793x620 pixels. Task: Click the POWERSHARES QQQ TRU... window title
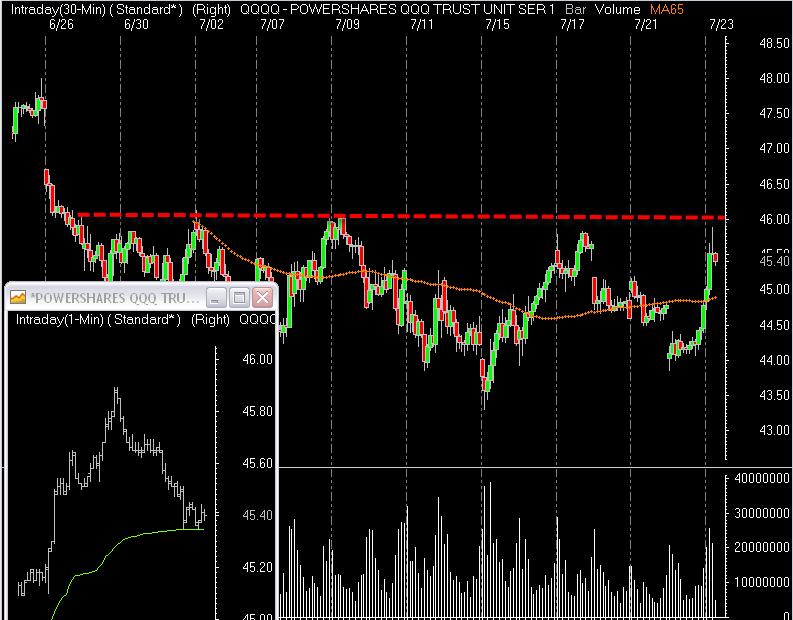click(115, 298)
